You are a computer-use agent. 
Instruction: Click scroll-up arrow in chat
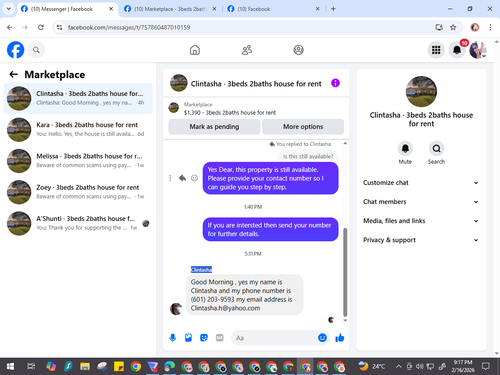[345, 144]
